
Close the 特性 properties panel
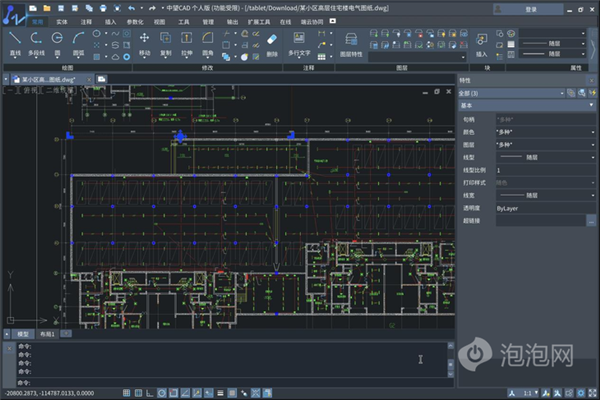tap(592, 80)
